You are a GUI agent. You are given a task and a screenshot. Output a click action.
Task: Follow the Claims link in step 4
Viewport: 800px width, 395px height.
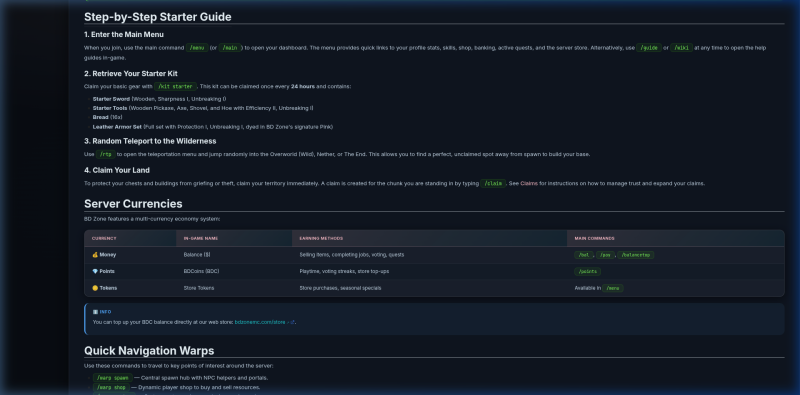tap(529, 183)
